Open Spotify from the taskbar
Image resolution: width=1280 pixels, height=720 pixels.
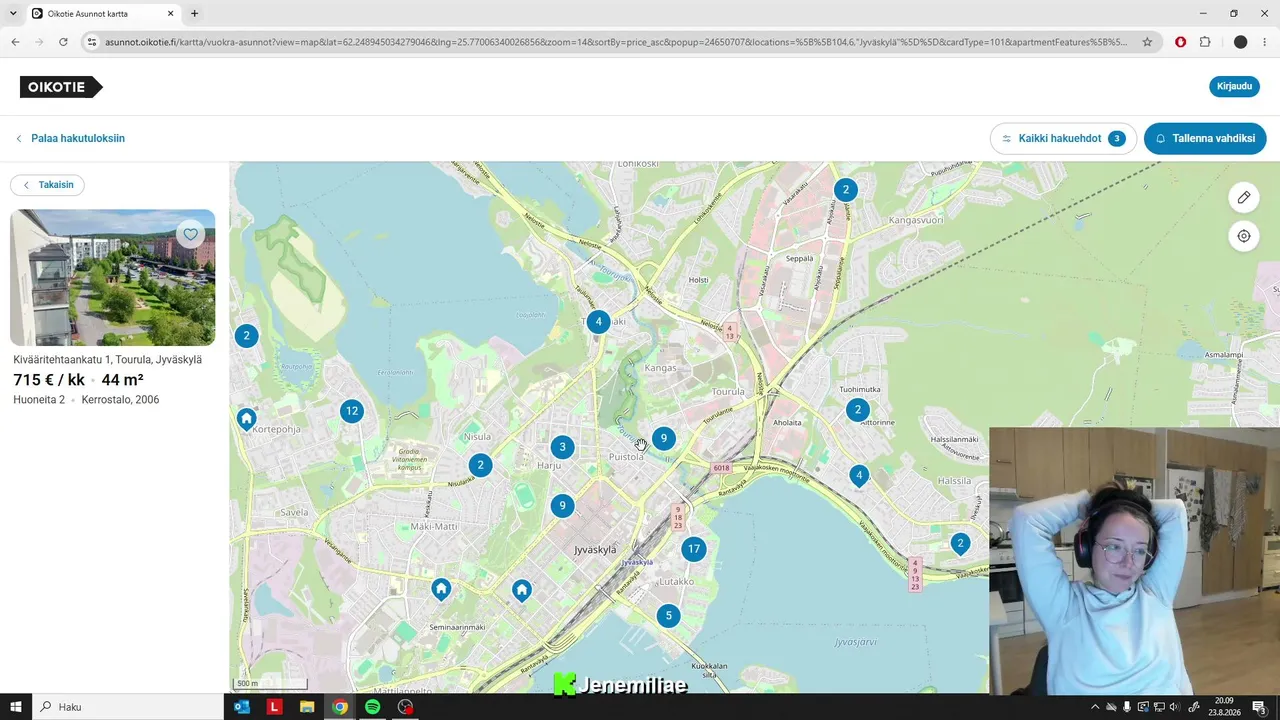372,707
